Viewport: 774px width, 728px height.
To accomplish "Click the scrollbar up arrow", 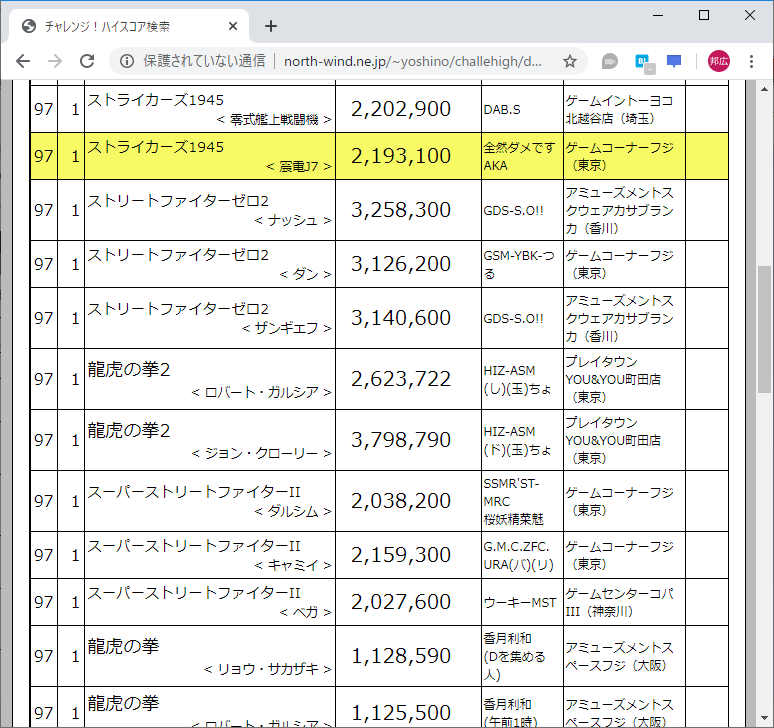I will [x=764, y=89].
